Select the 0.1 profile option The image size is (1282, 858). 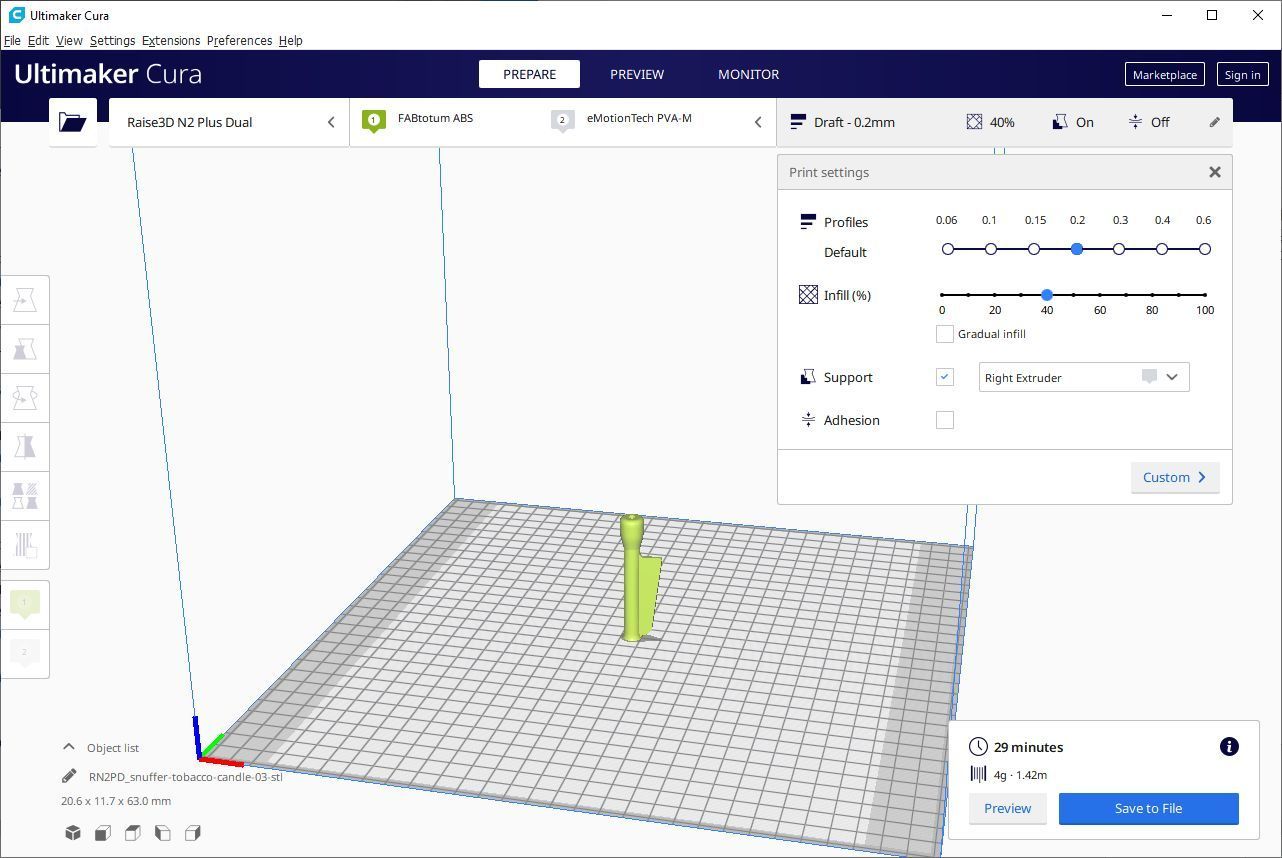click(991, 249)
